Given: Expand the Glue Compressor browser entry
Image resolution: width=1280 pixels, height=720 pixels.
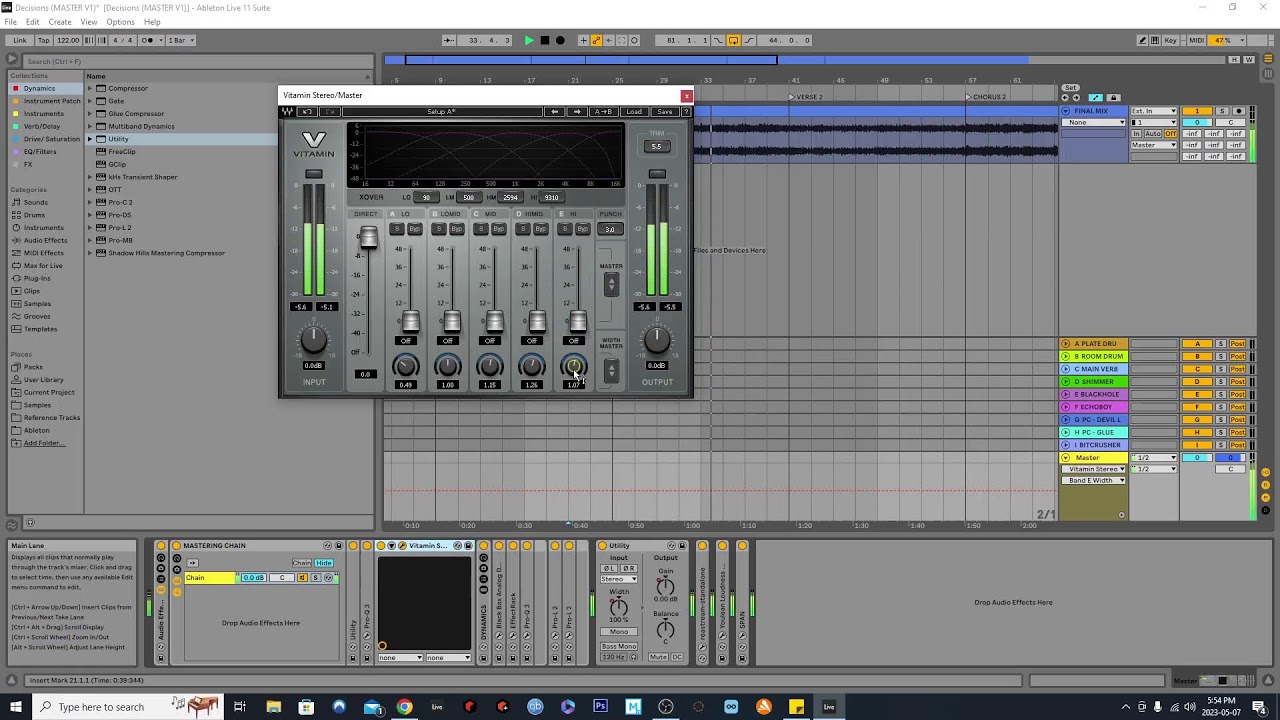Looking at the screenshot, I should (90, 114).
